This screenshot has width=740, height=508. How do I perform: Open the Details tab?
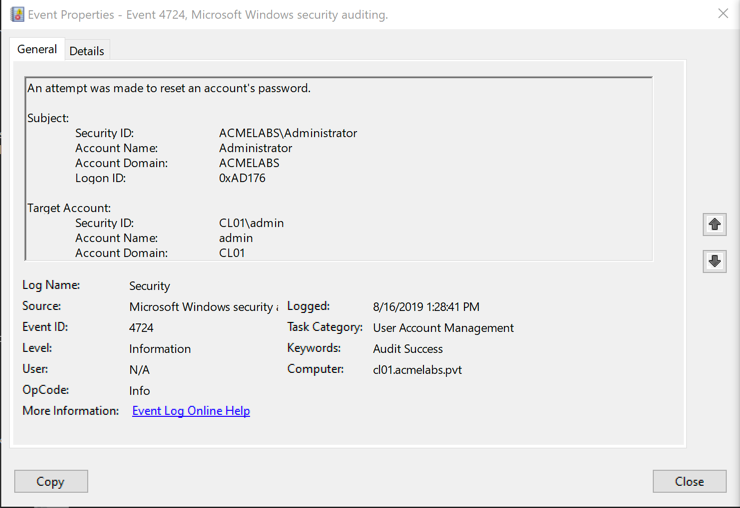[87, 51]
